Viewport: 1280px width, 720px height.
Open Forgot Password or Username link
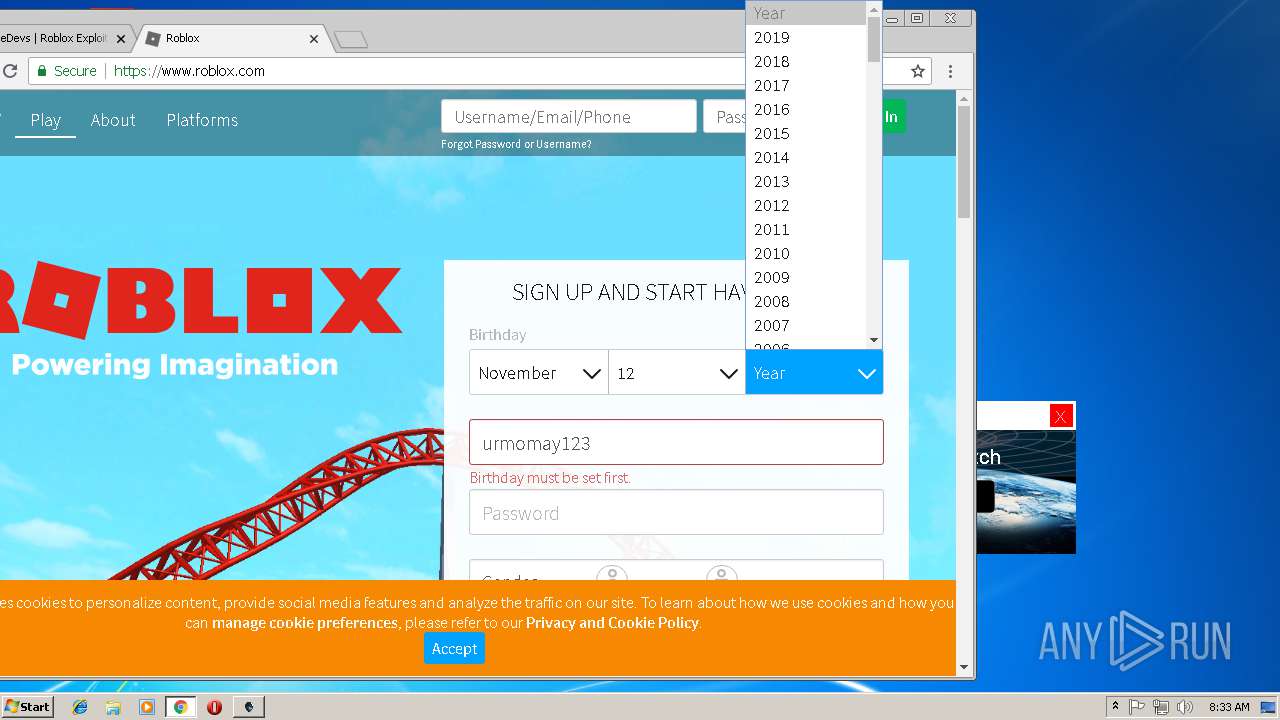(x=516, y=144)
